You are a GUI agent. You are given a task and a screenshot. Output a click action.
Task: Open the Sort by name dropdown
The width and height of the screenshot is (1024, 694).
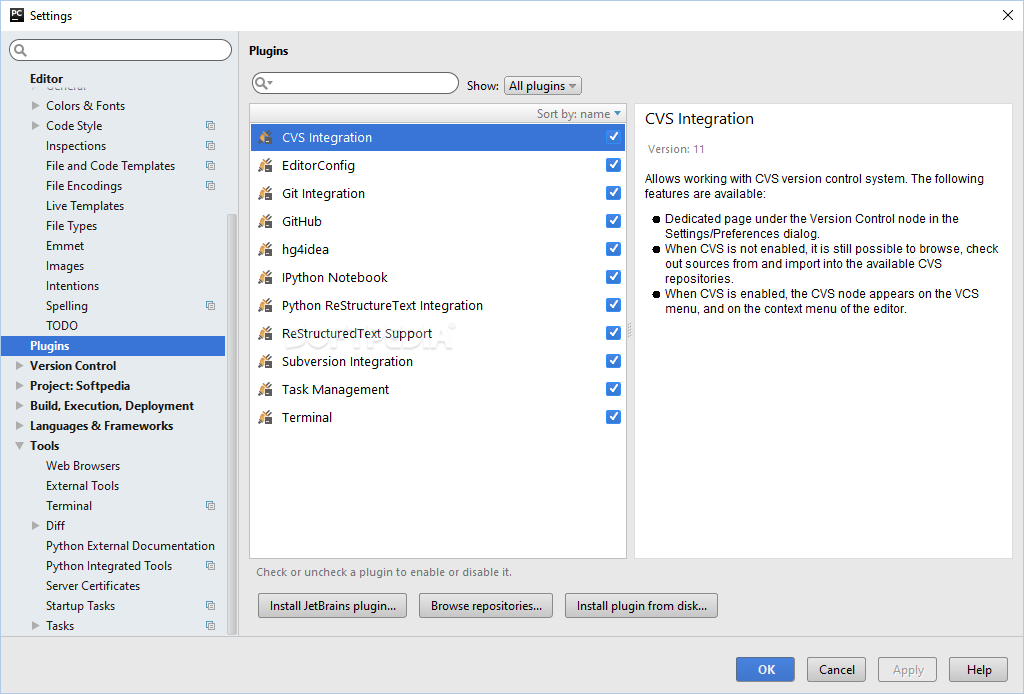[579, 114]
